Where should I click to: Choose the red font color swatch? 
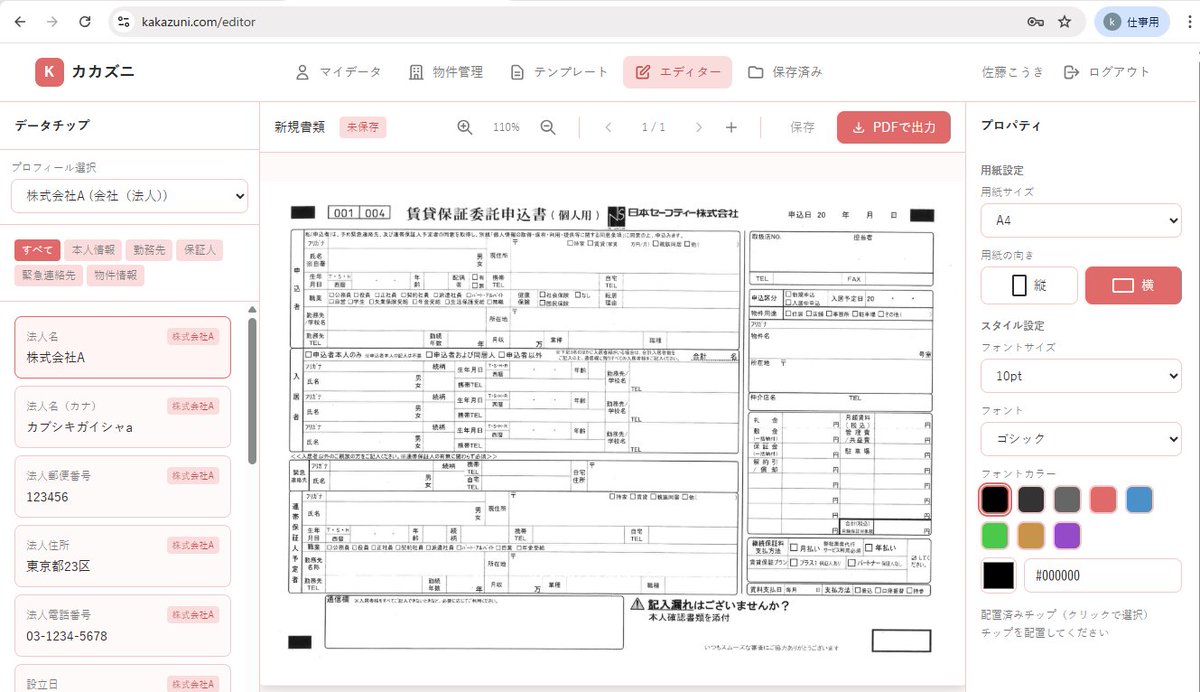tap(1103, 499)
